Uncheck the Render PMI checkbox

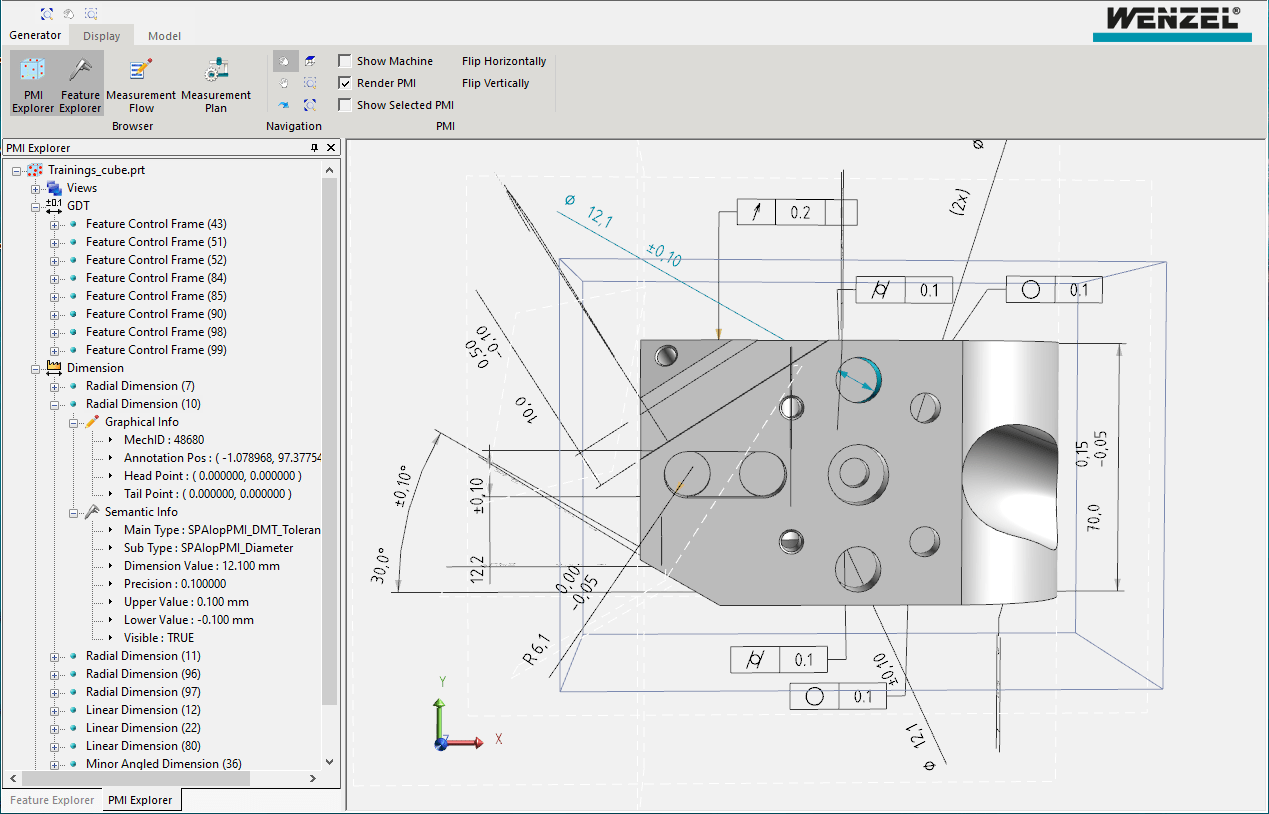pos(345,83)
